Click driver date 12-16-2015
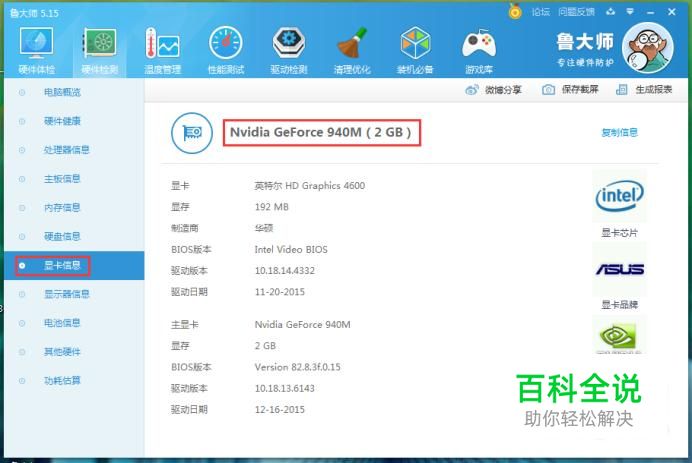The width and height of the screenshot is (692, 463). point(280,410)
